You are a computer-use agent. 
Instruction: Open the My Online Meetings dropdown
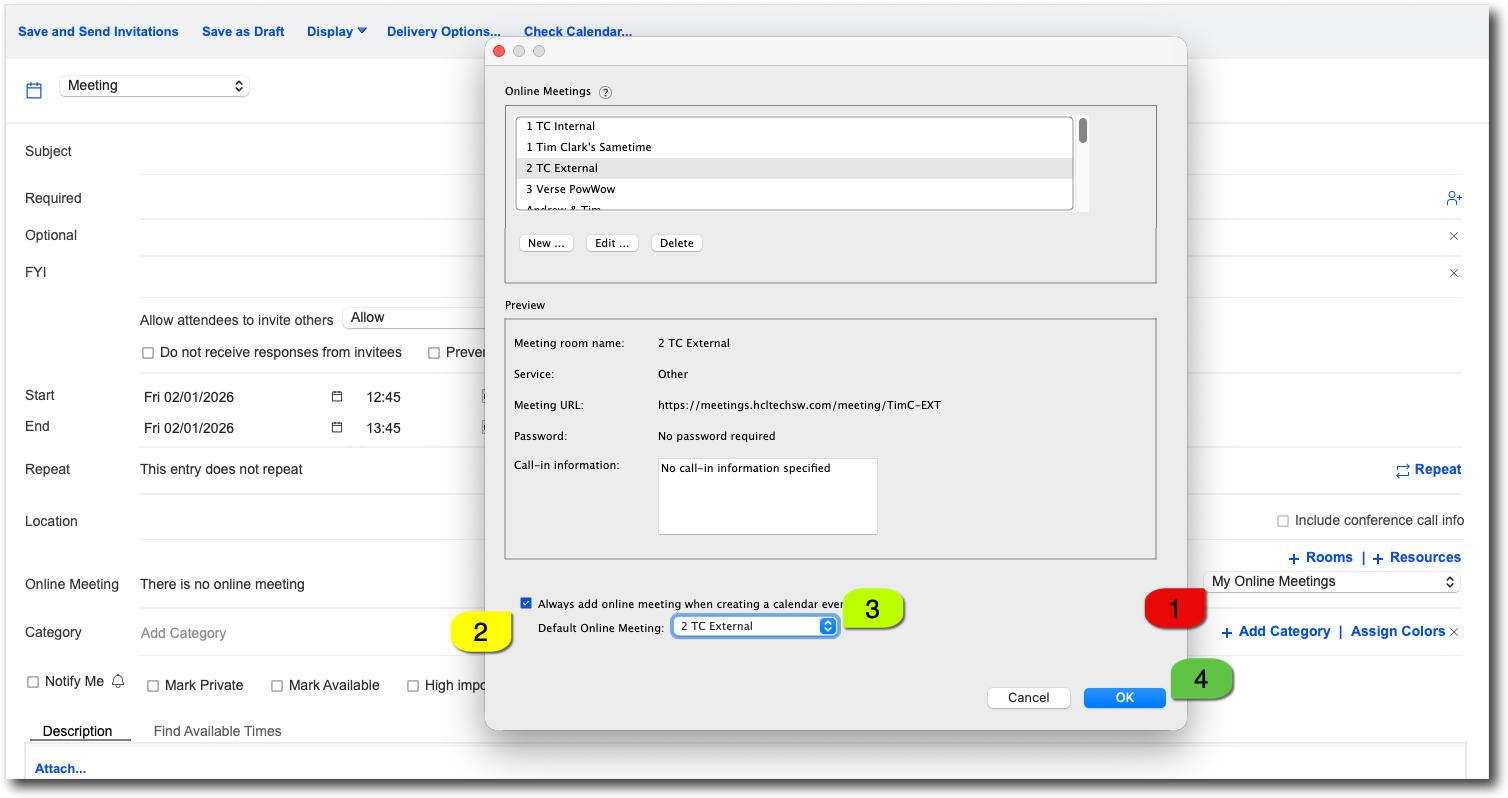point(1331,582)
